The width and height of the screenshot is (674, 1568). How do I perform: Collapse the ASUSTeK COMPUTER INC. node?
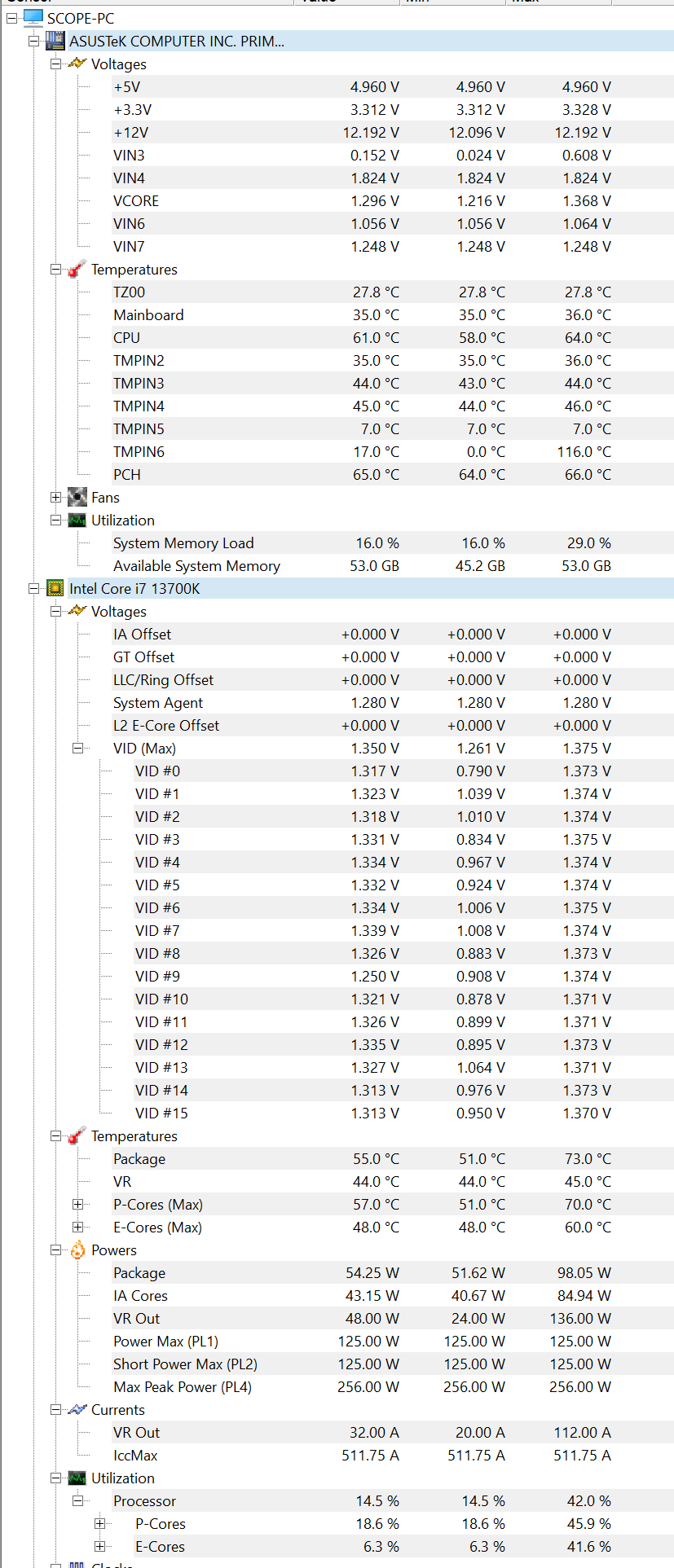(x=33, y=41)
